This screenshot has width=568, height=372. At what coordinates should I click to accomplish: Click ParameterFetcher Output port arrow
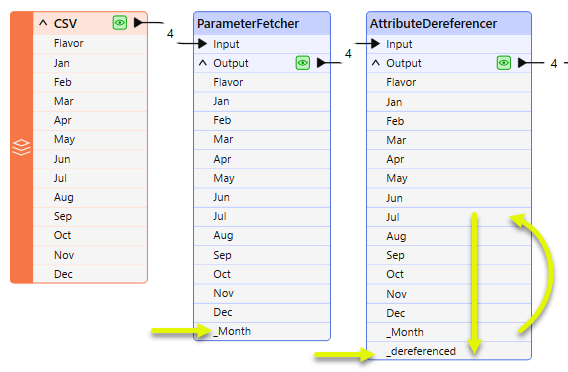click(x=321, y=63)
